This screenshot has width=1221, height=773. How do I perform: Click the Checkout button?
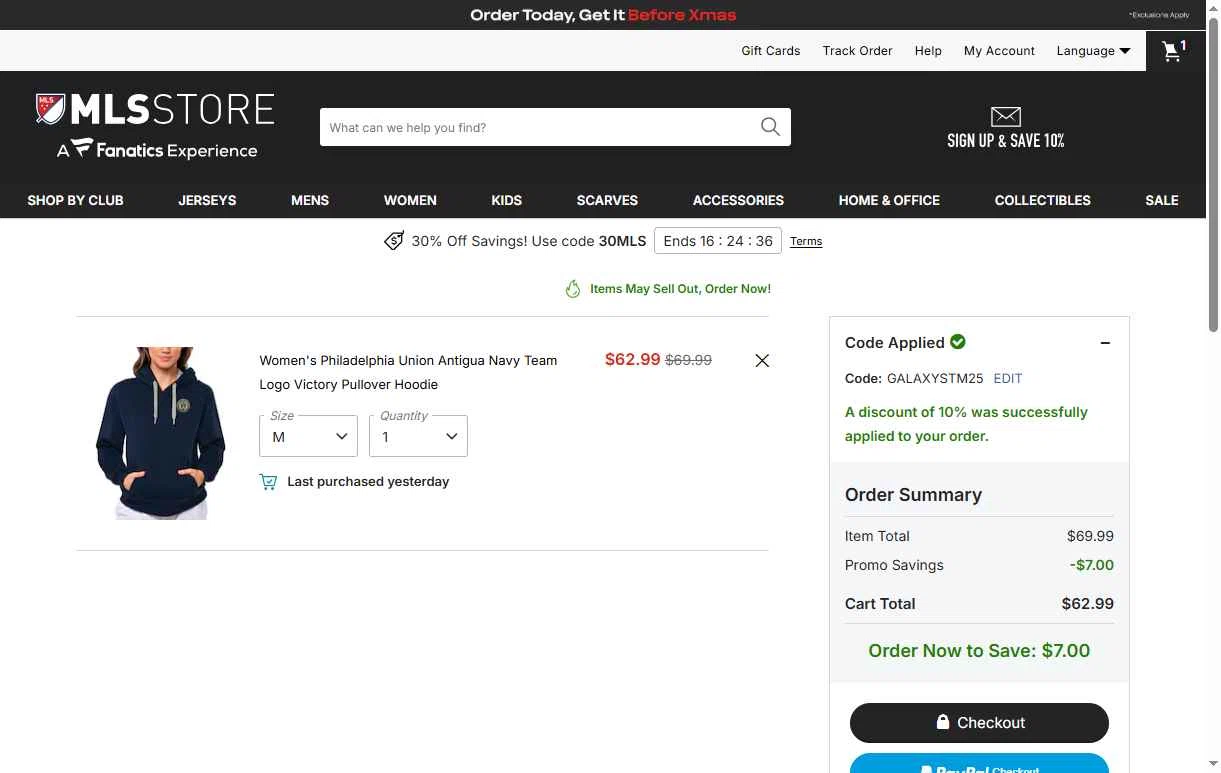pyautogui.click(x=979, y=723)
